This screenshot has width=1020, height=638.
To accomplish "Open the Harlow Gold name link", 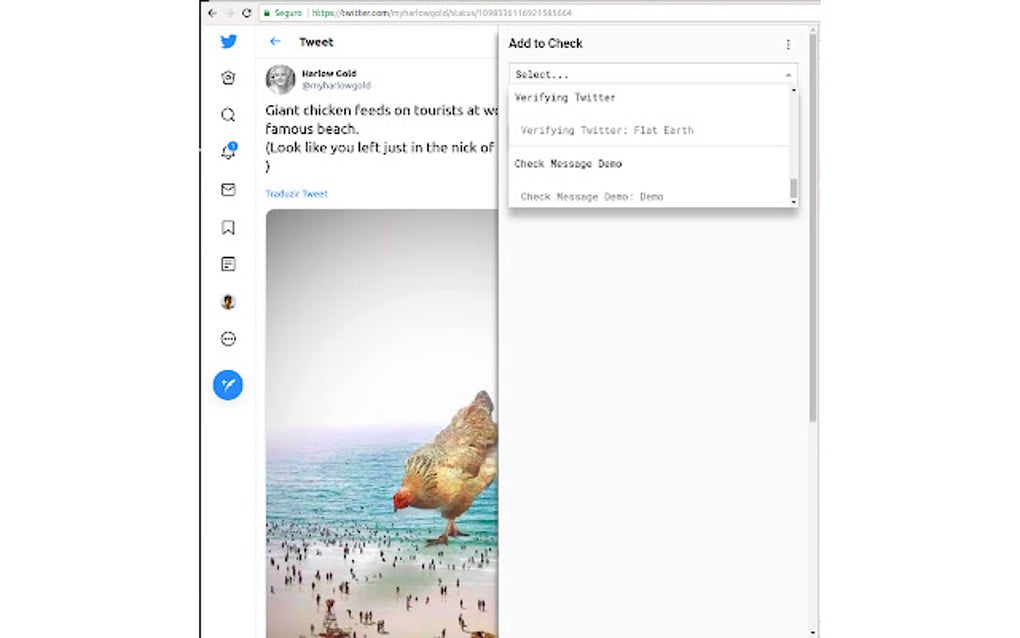I will [x=329, y=73].
